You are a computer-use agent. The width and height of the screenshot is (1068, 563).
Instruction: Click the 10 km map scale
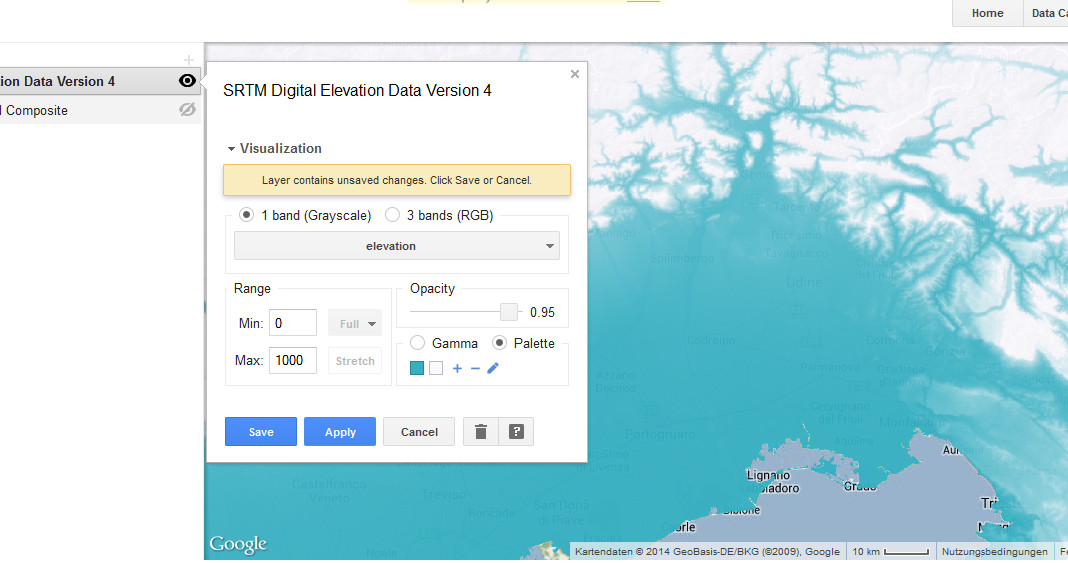890,551
